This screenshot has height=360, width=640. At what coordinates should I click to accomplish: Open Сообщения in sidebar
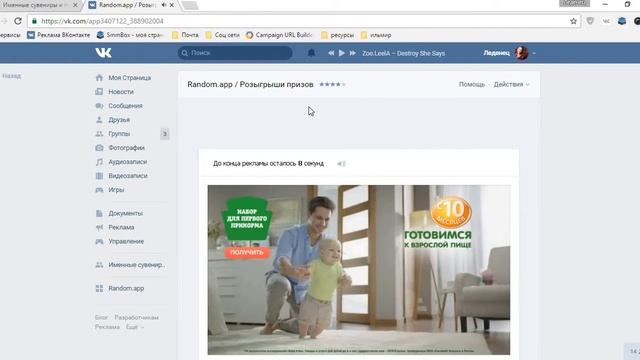[125, 106]
